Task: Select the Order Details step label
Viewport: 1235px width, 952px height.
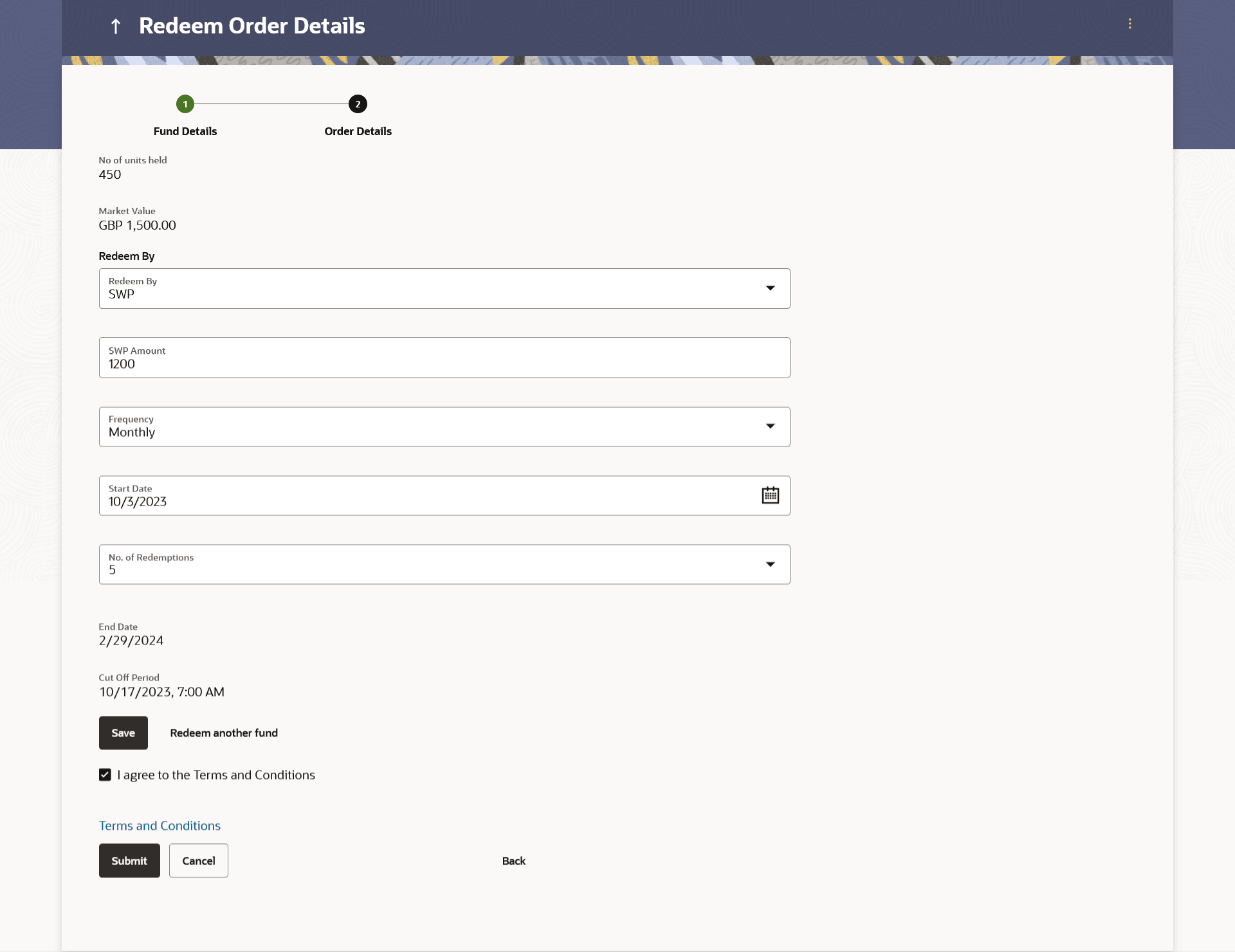Action: [x=358, y=131]
